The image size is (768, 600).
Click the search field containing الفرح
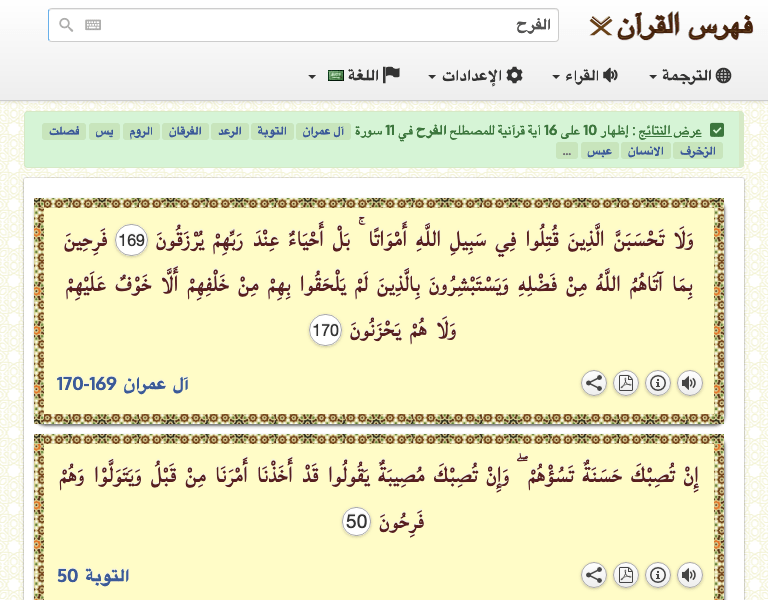coord(303,25)
